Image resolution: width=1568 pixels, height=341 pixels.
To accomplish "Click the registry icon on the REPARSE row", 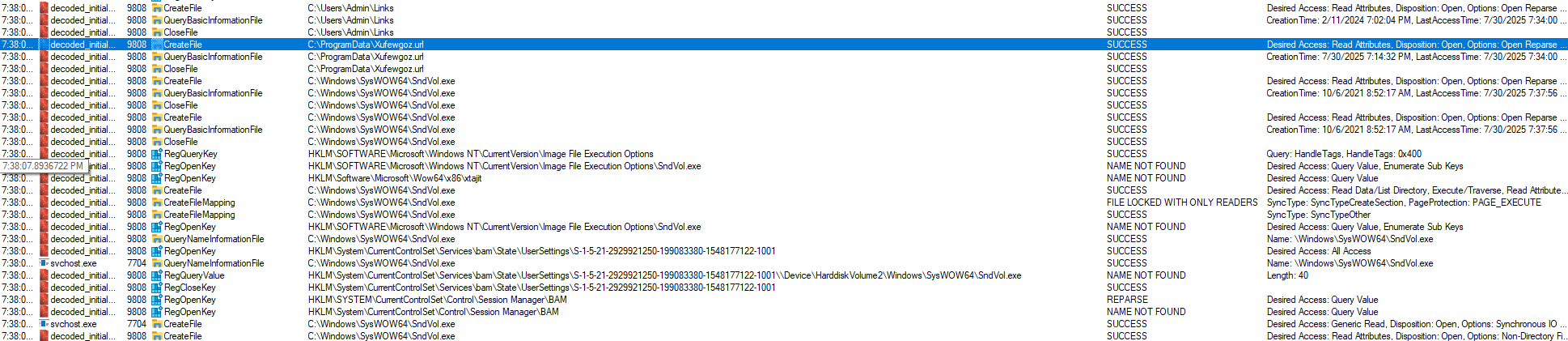I will pyautogui.click(x=157, y=300).
